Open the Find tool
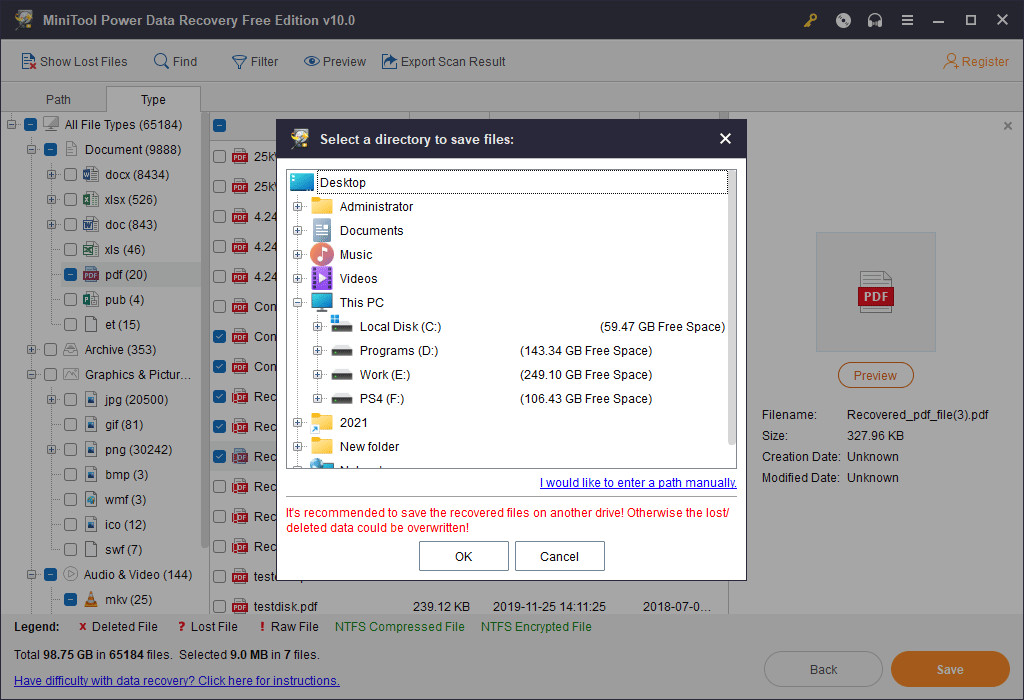 (175, 61)
